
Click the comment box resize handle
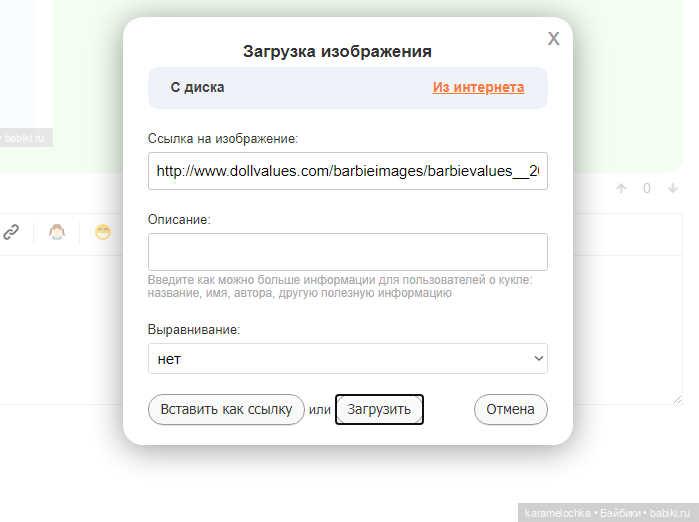677,398
